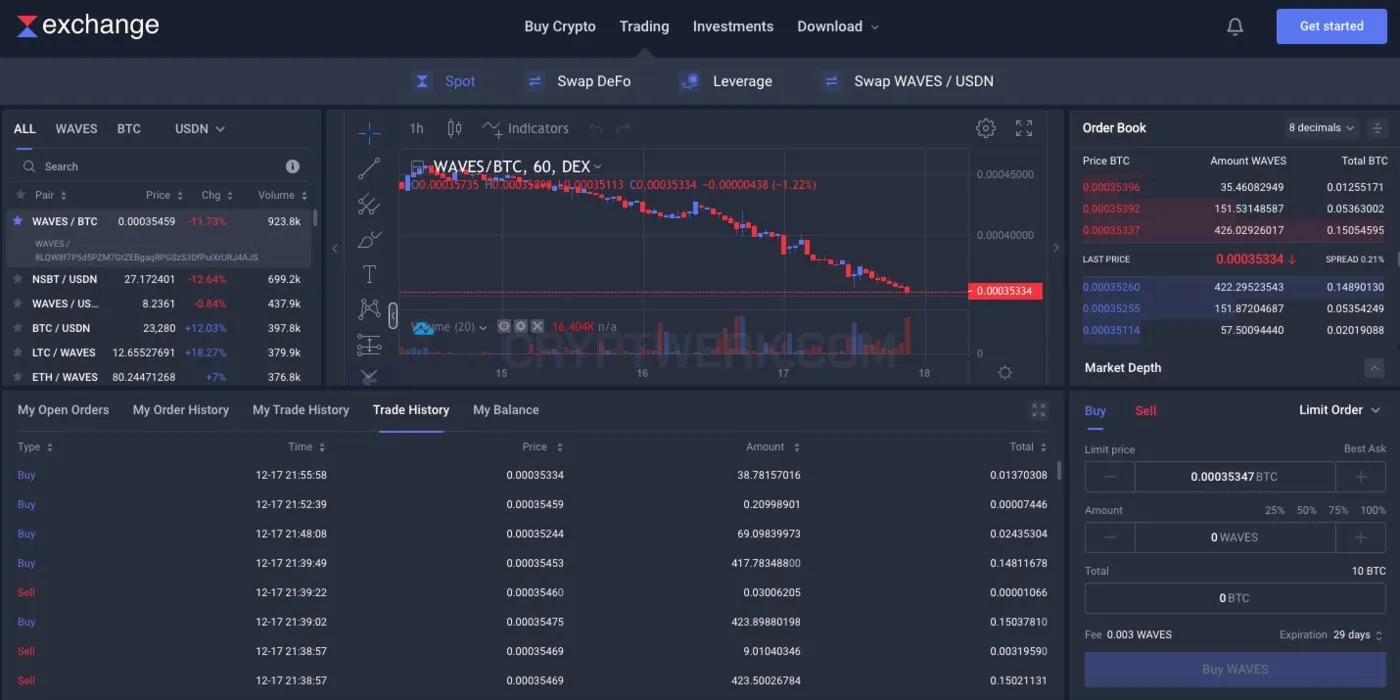Toggle Volume indicator visibility eye
Viewport: 1400px width, 700px height.
pos(504,326)
